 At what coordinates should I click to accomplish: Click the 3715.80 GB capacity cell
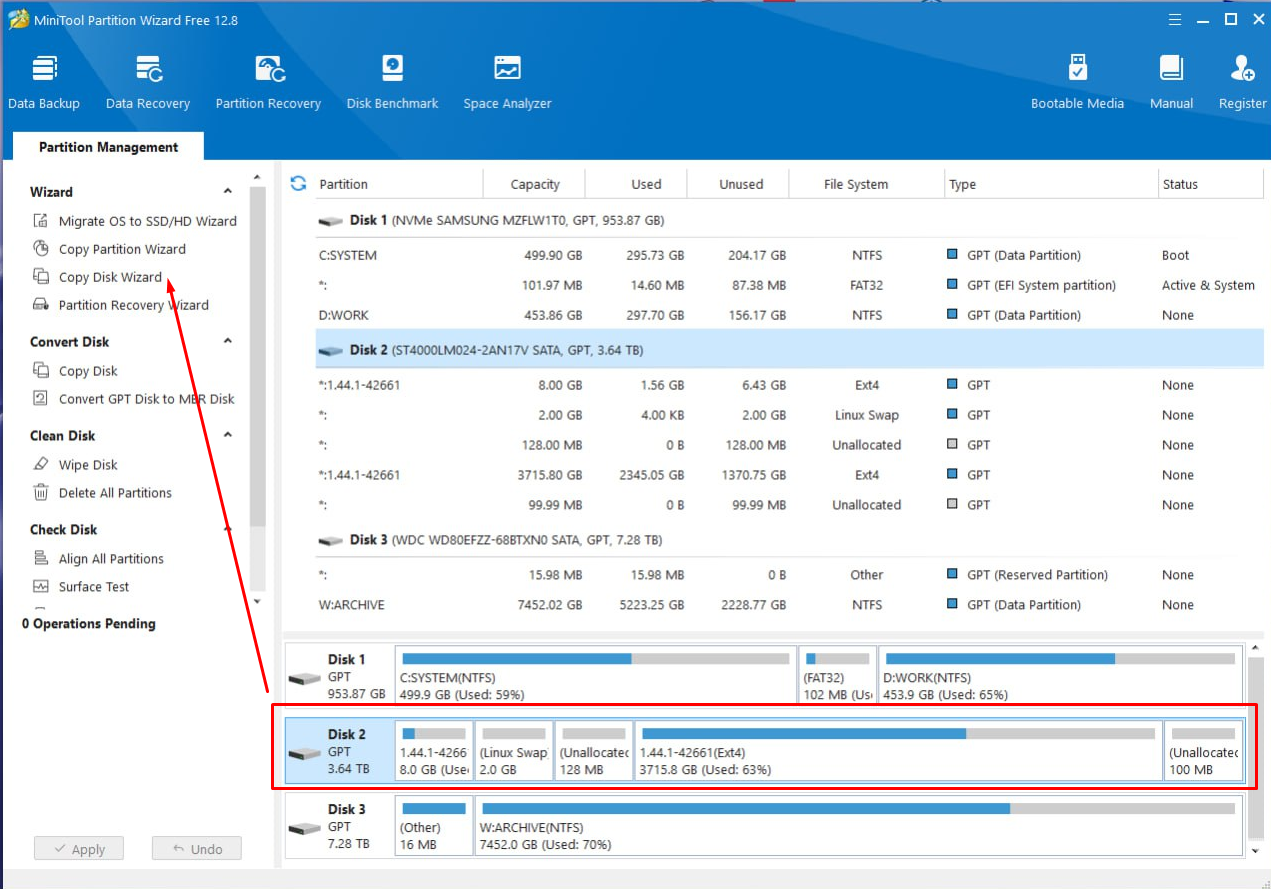pos(549,475)
